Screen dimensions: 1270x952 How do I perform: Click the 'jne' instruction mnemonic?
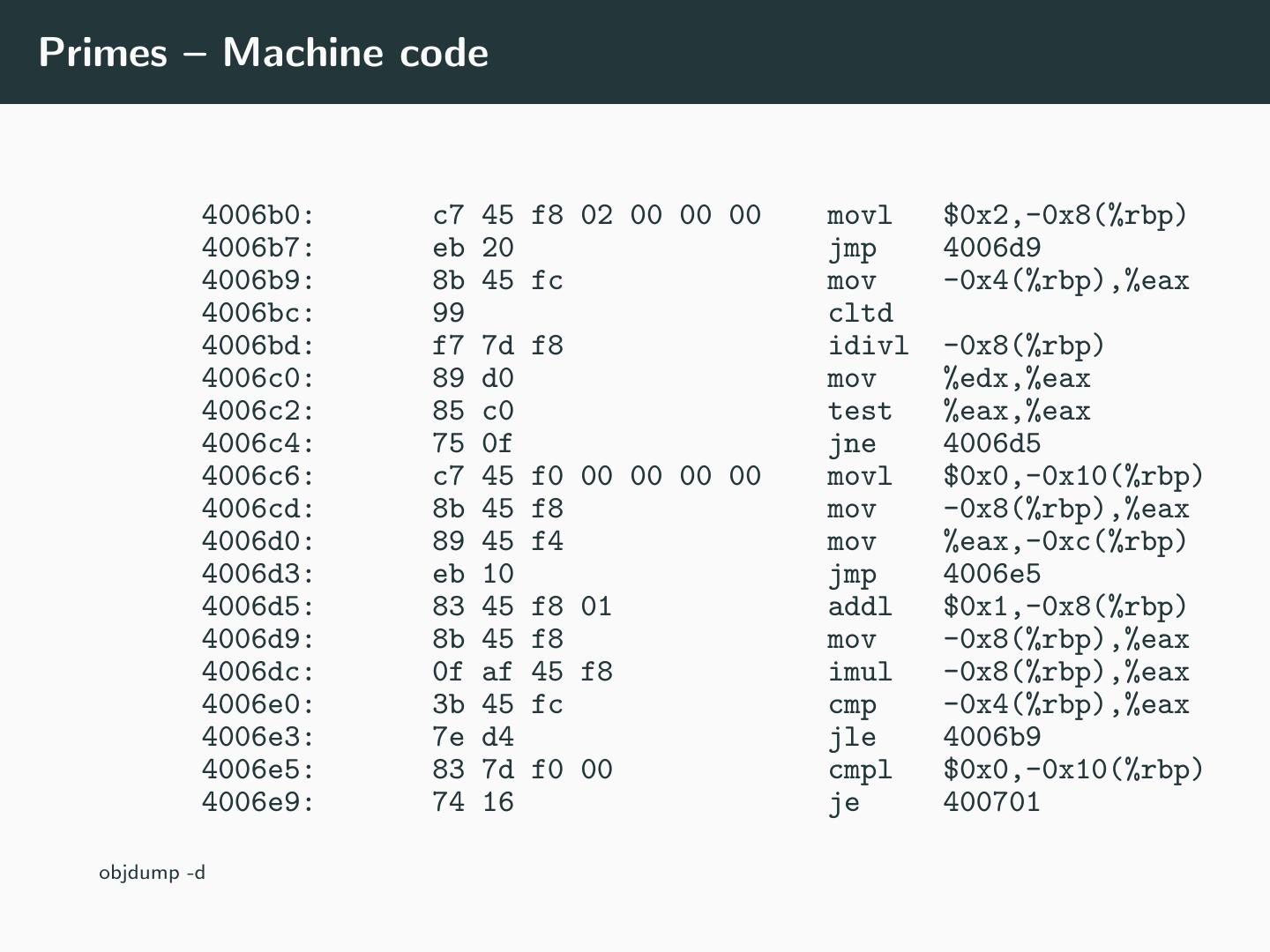852,443
